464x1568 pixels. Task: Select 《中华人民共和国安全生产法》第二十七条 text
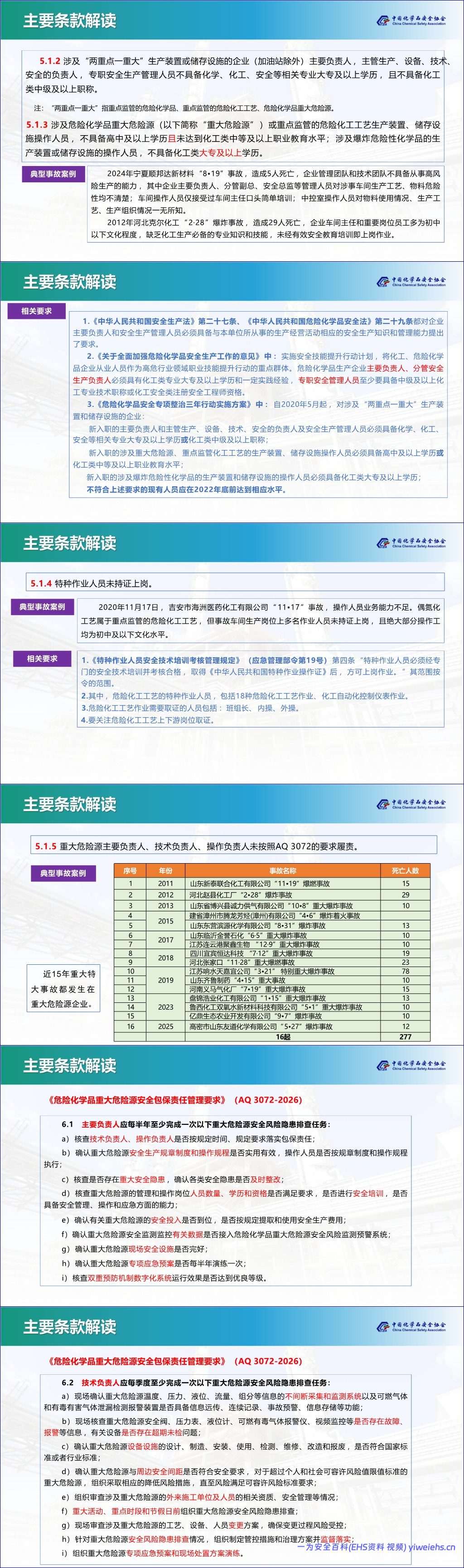pyautogui.click(x=165, y=321)
